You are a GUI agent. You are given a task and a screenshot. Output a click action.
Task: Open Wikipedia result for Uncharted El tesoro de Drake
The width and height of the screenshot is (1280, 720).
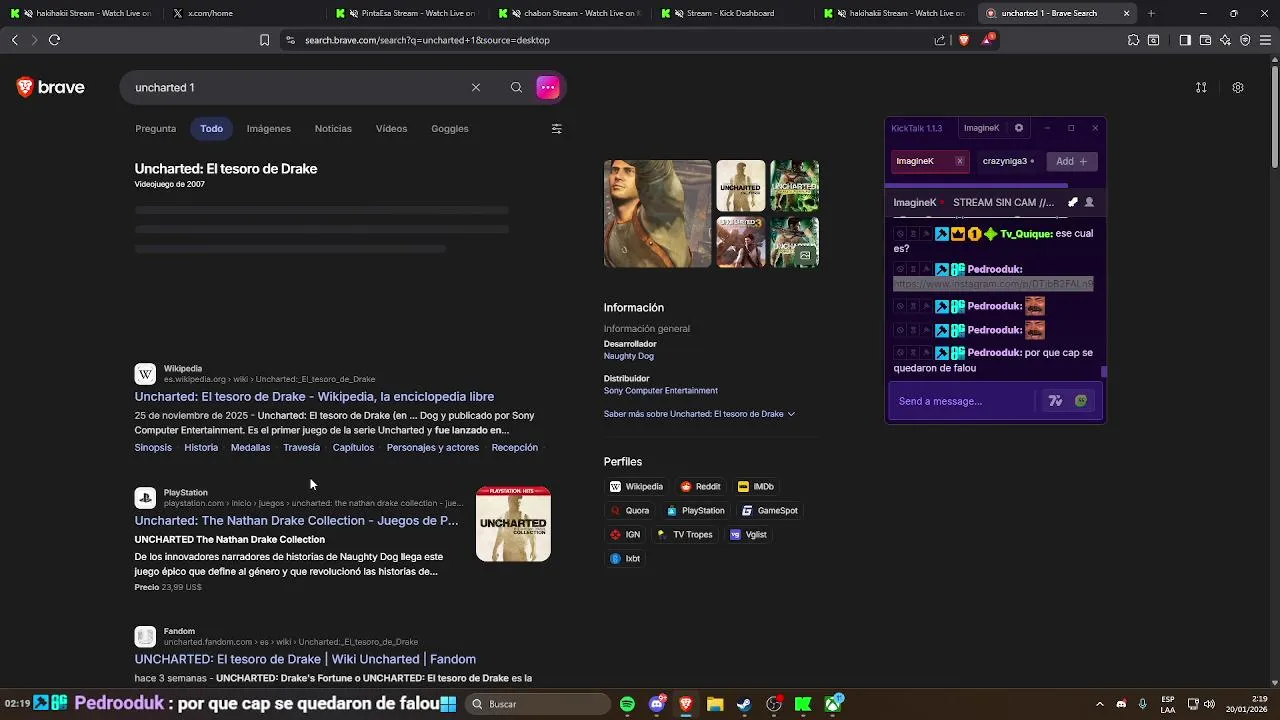[x=314, y=397]
